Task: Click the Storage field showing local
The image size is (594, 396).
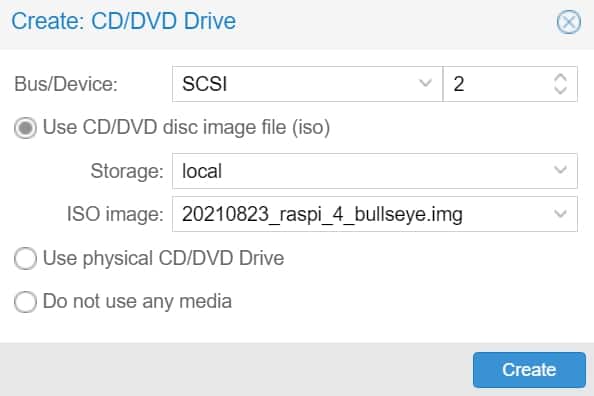Action: (x=375, y=171)
